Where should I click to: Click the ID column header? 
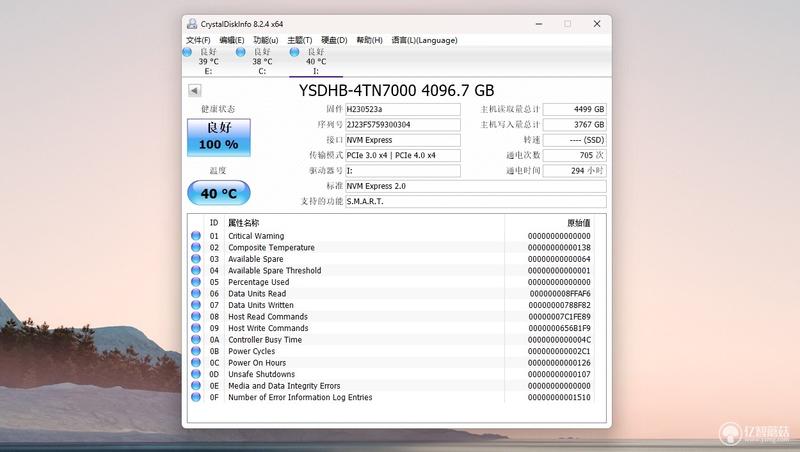(214, 223)
